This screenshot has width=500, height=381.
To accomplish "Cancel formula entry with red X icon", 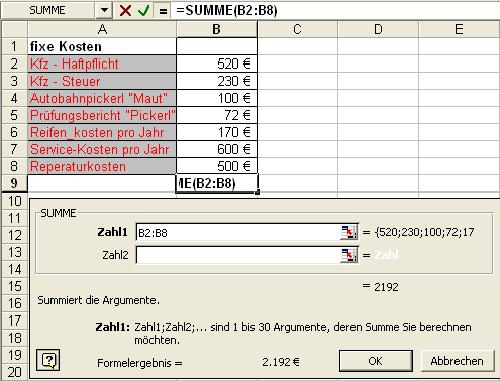I will [x=125, y=11].
